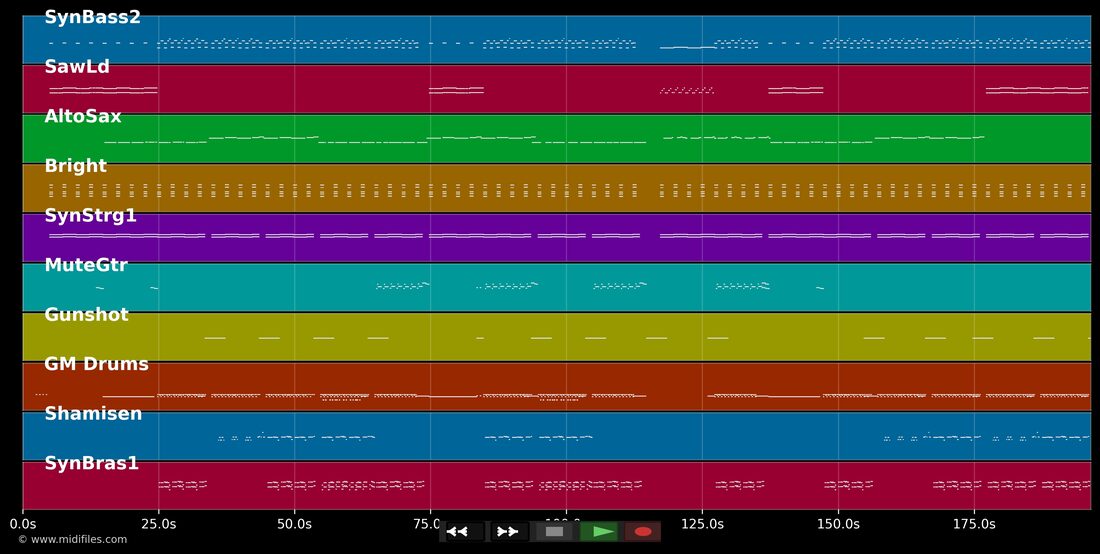The image size is (1100, 554).
Task: Start recording with the red record button
Action: coord(643,532)
